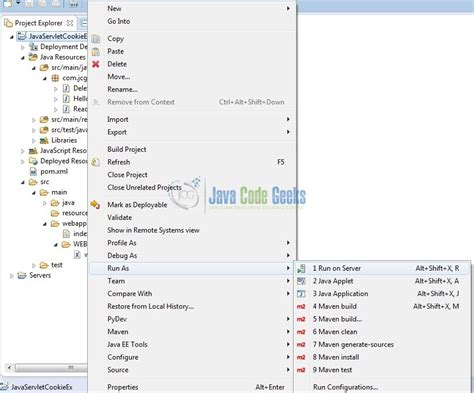Click the Copy icon in context menu

pos(96,39)
